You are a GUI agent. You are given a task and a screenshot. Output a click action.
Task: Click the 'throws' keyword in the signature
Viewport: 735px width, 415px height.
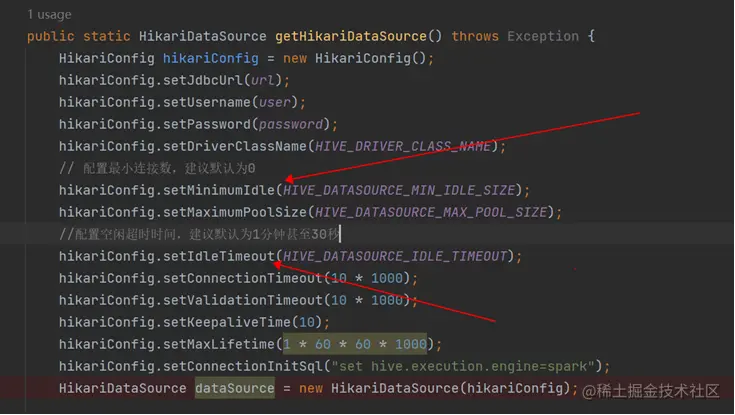point(475,36)
